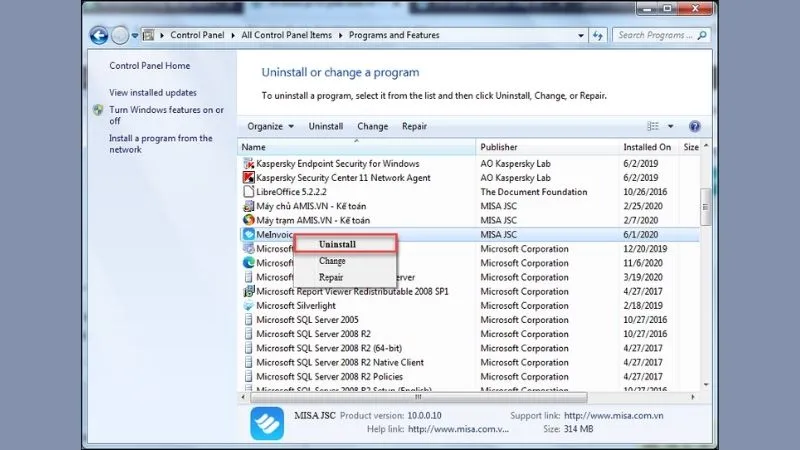Viewport: 800px width, 450px height.
Task: Click the vertical scrollbar up arrow
Action: pyautogui.click(x=706, y=146)
